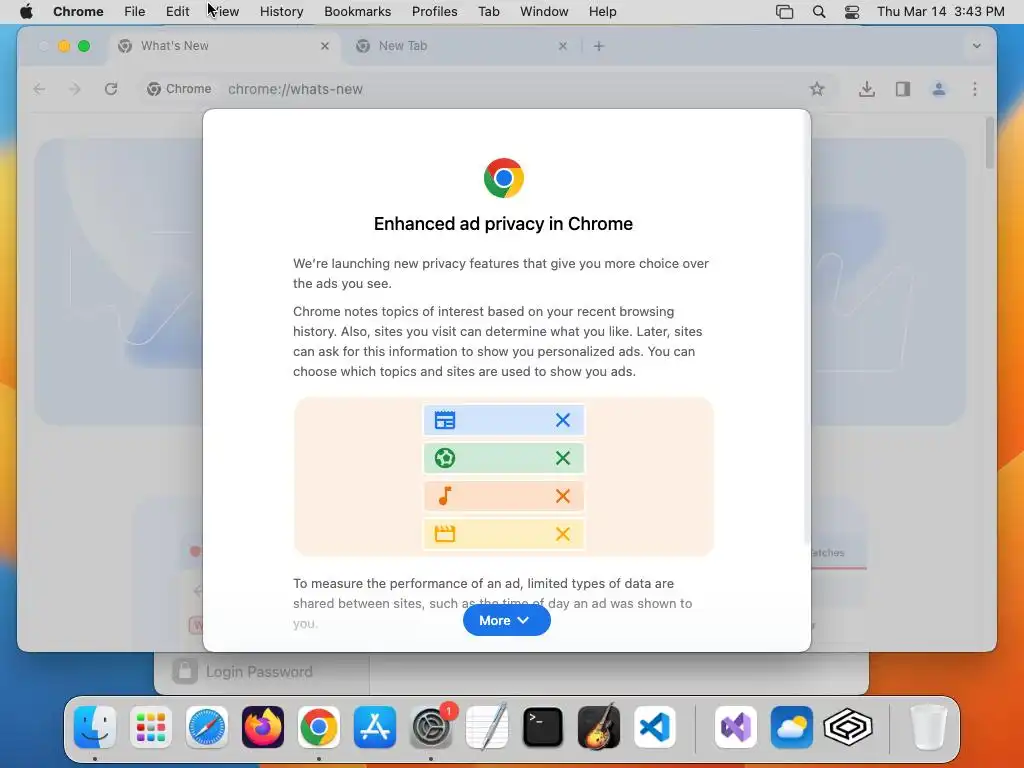Click the Chrome site info chip
The width and height of the screenshot is (1024, 768).
click(x=180, y=89)
